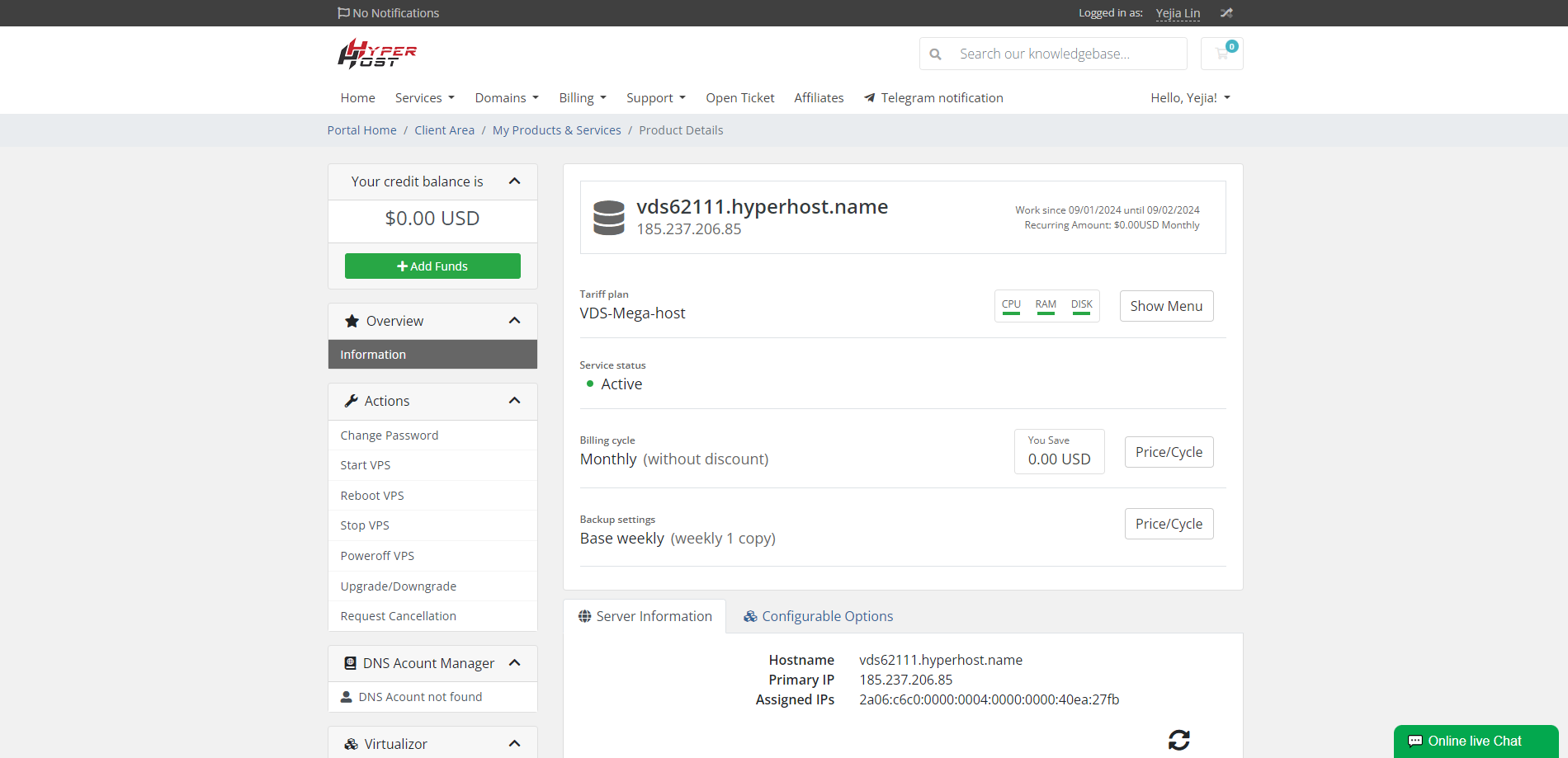1568x758 pixels.
Task: Switch to the Server Information tab
Action: (x=645, y=616)
